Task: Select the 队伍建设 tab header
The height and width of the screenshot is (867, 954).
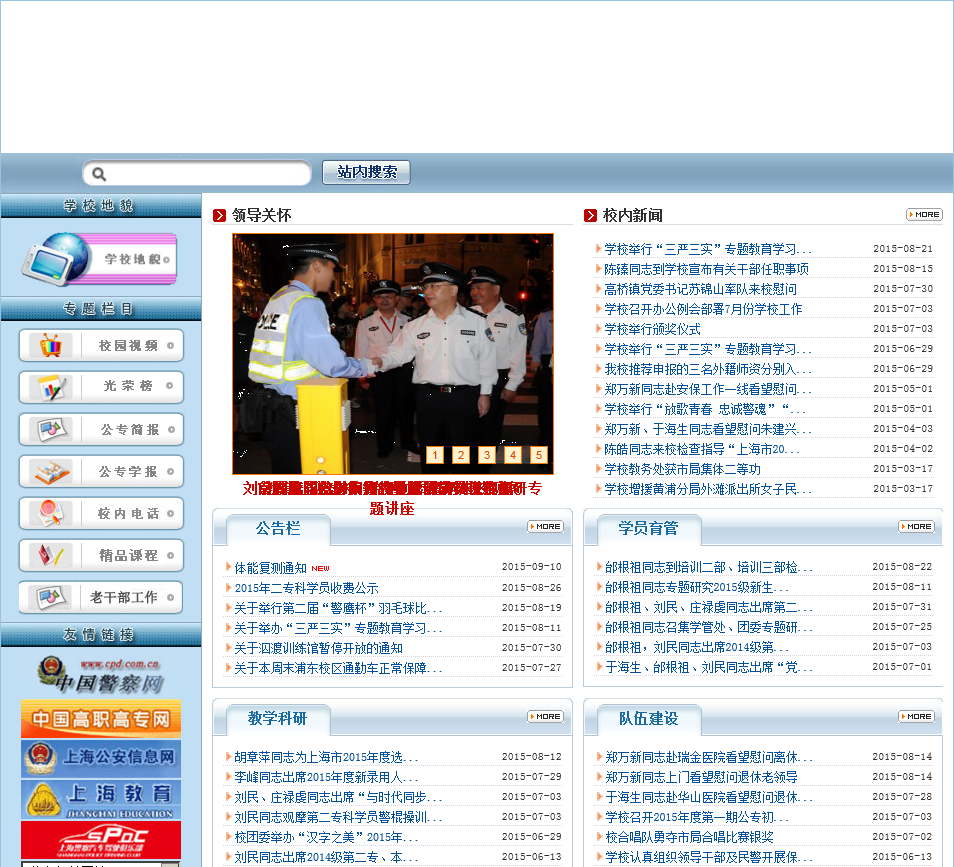Action: [649, 719]
